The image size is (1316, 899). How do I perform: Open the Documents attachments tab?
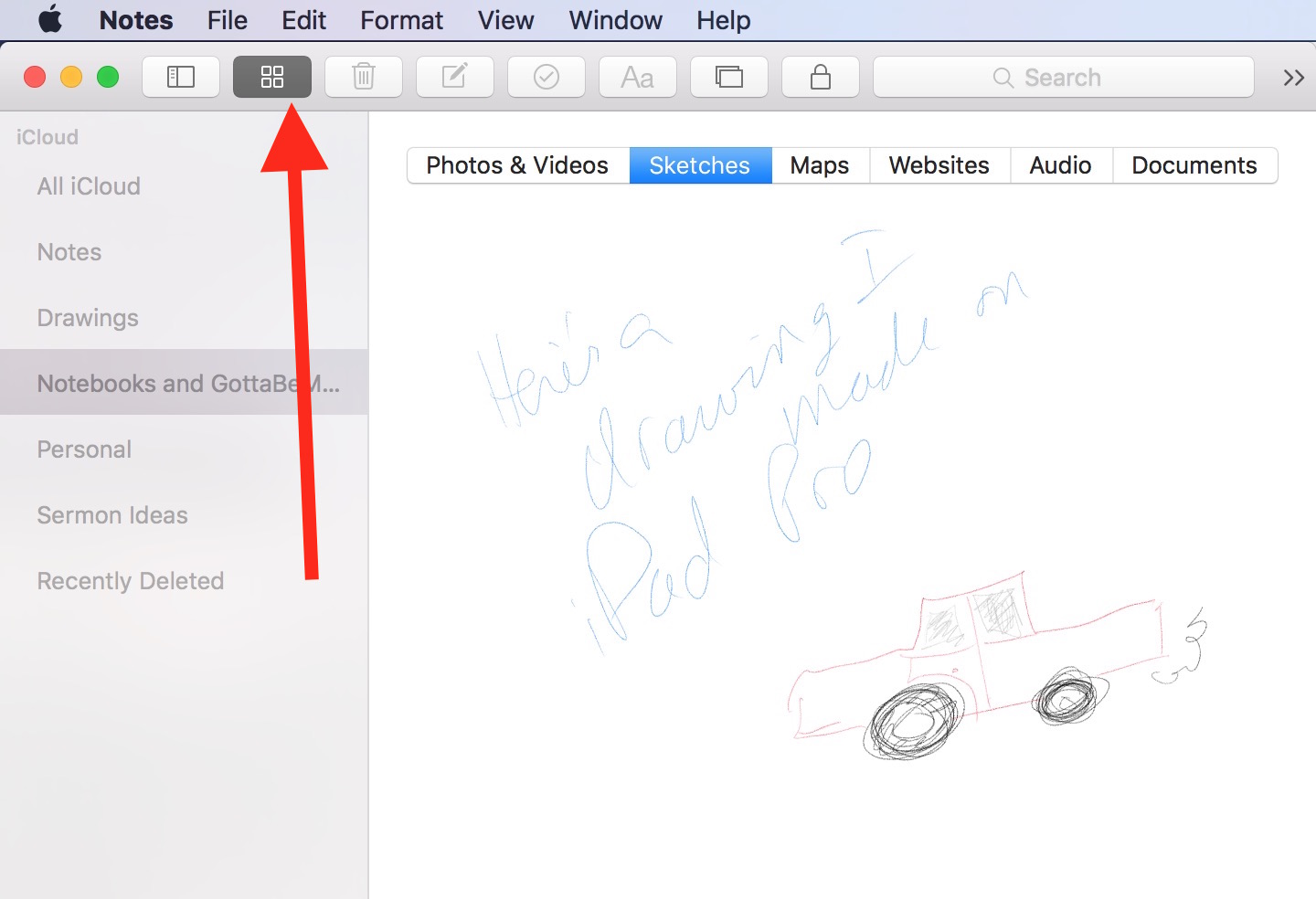(x=1194, y=165)
